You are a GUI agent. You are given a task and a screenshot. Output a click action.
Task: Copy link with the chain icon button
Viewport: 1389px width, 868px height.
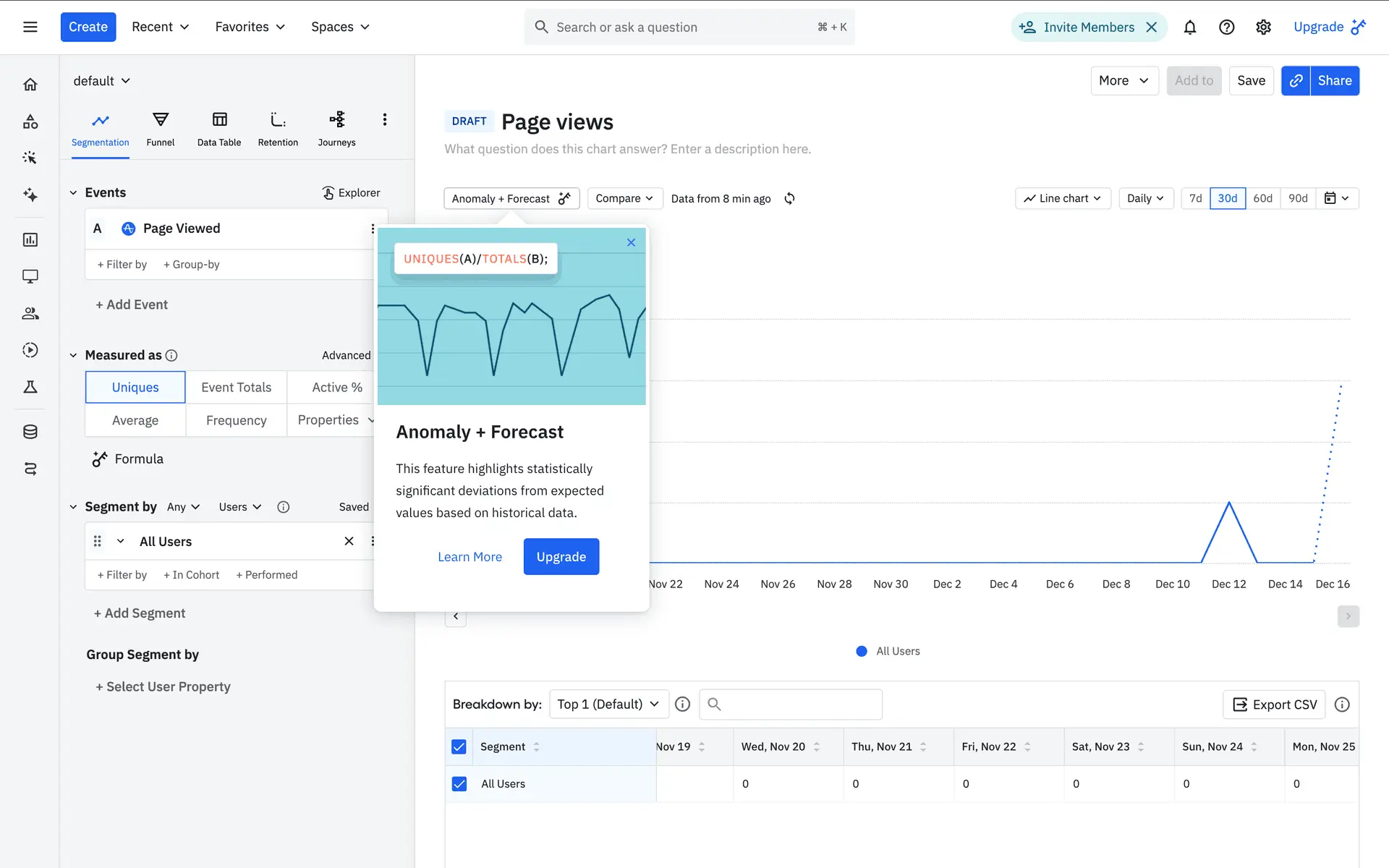1296,80
